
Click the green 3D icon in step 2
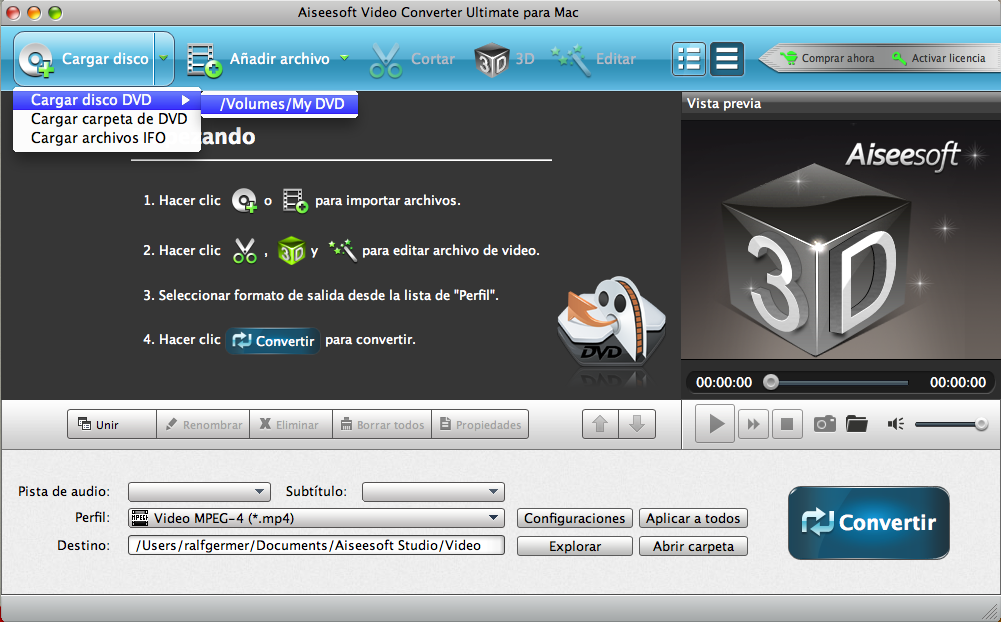[x=292, y=250]
